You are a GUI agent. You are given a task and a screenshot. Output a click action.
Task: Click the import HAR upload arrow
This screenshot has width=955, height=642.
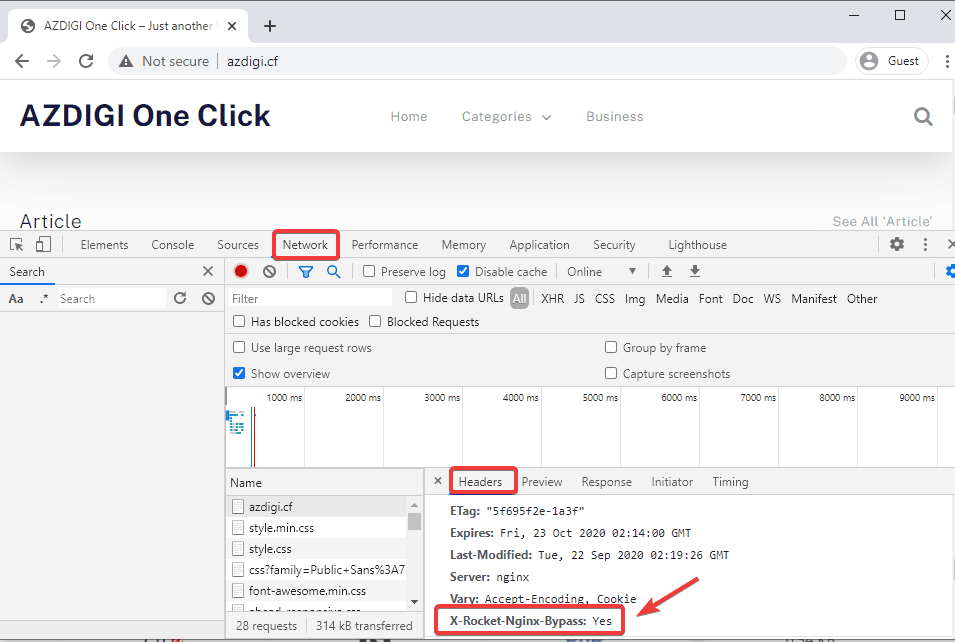(x=667, y=271)
